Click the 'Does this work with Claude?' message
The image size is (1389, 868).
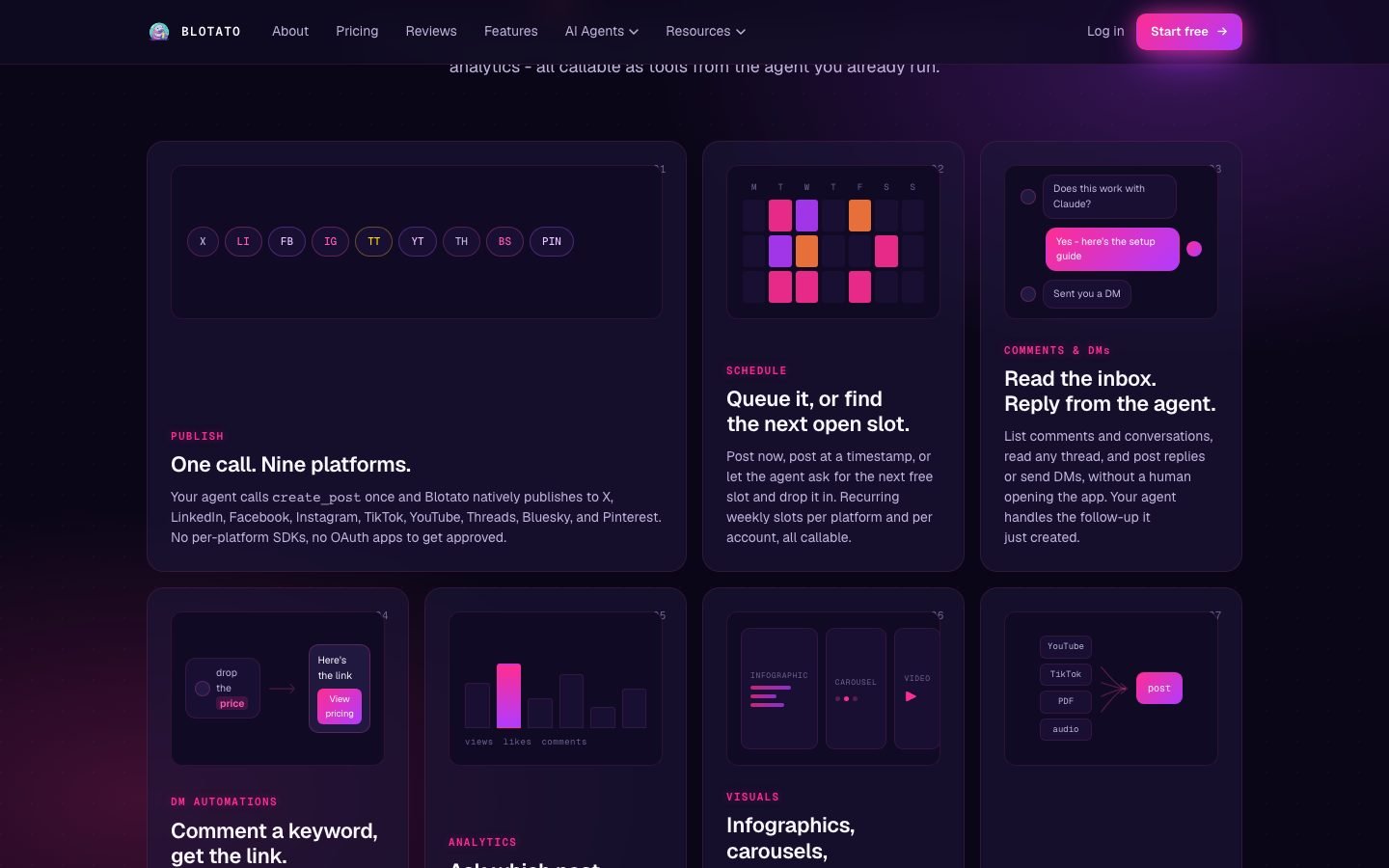click(1109, 197)
